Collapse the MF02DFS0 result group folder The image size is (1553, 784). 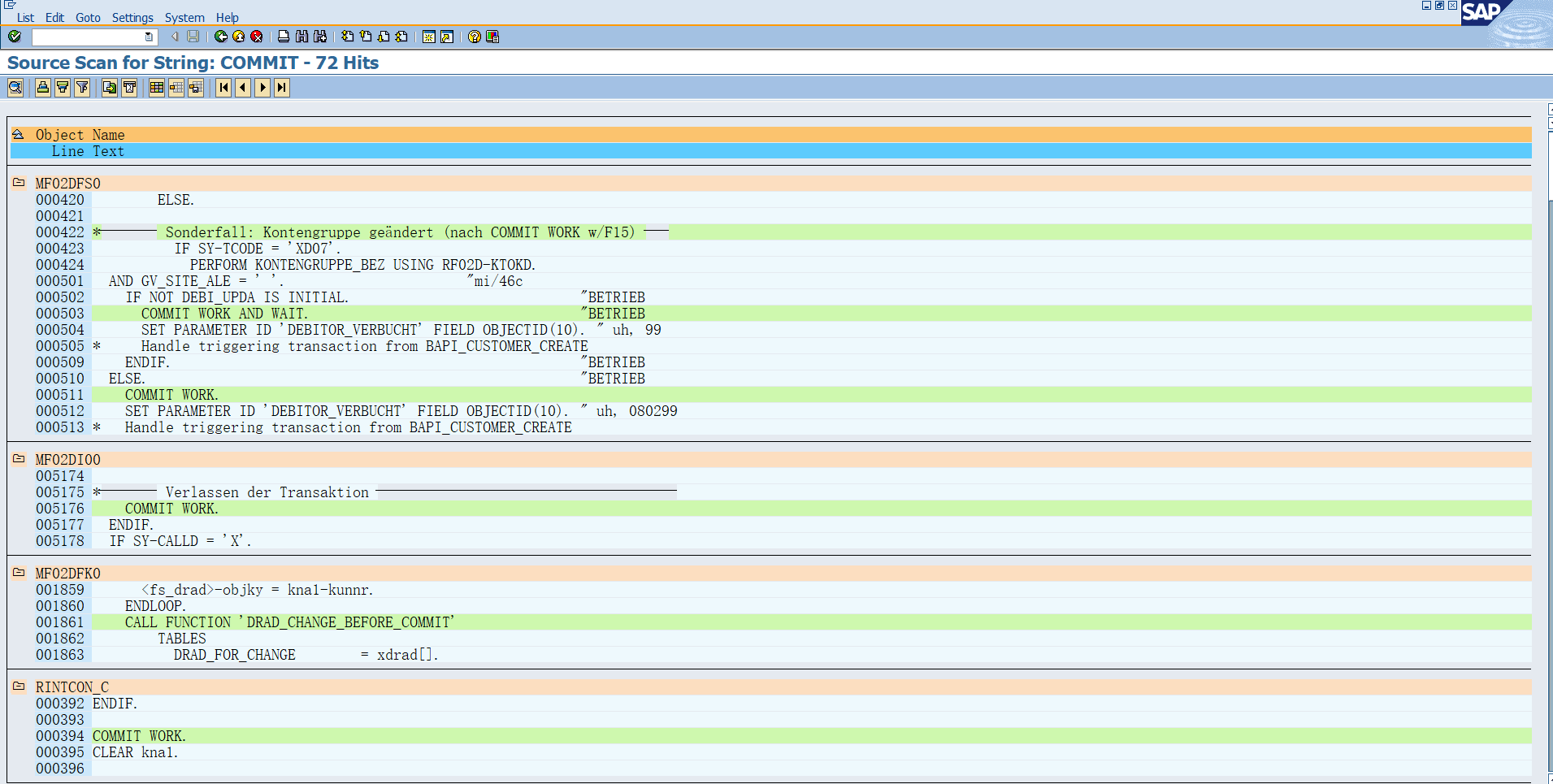tap(17, 183)
